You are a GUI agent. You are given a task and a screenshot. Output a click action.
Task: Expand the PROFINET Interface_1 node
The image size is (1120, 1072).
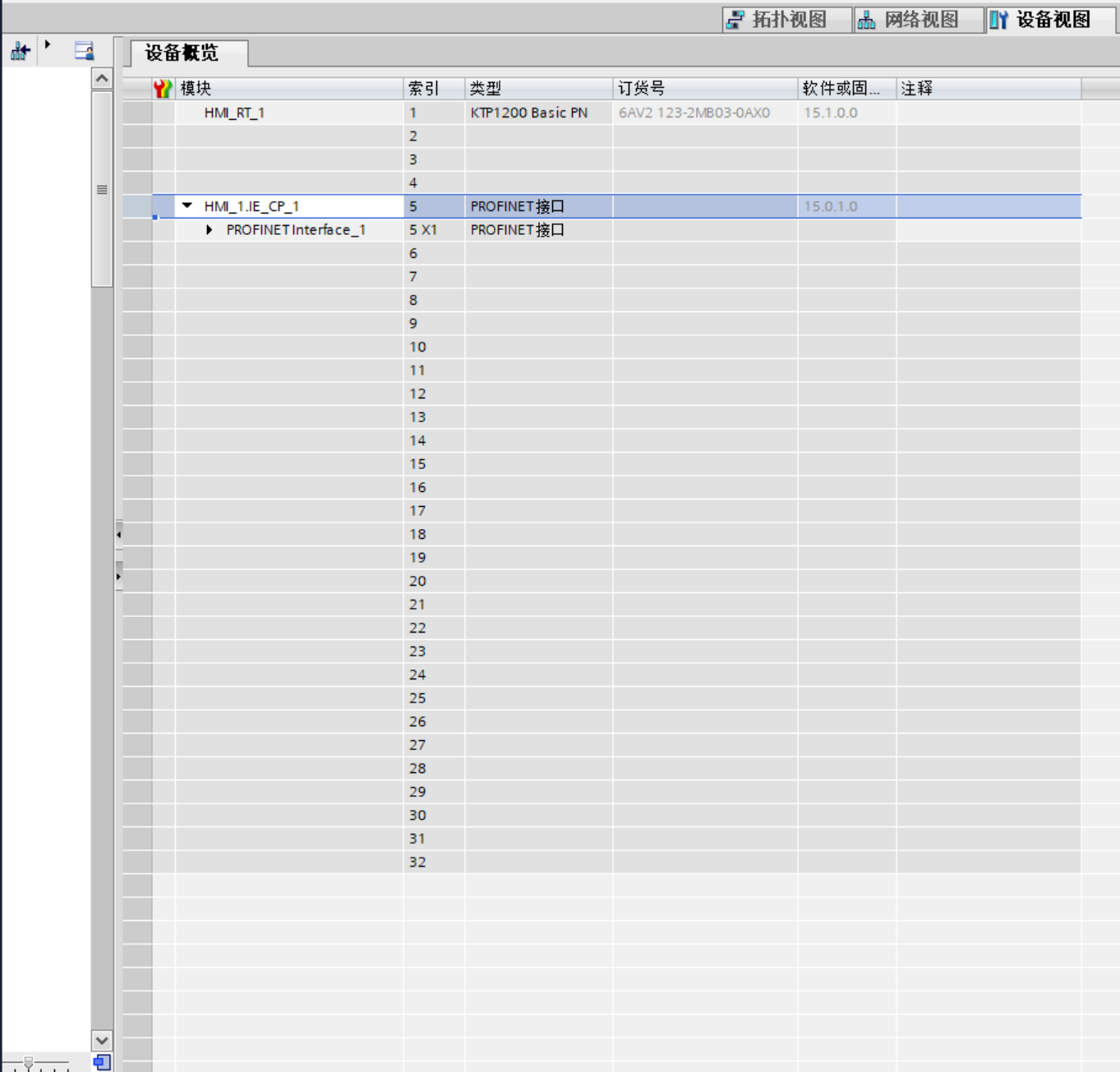pos(210,230)
